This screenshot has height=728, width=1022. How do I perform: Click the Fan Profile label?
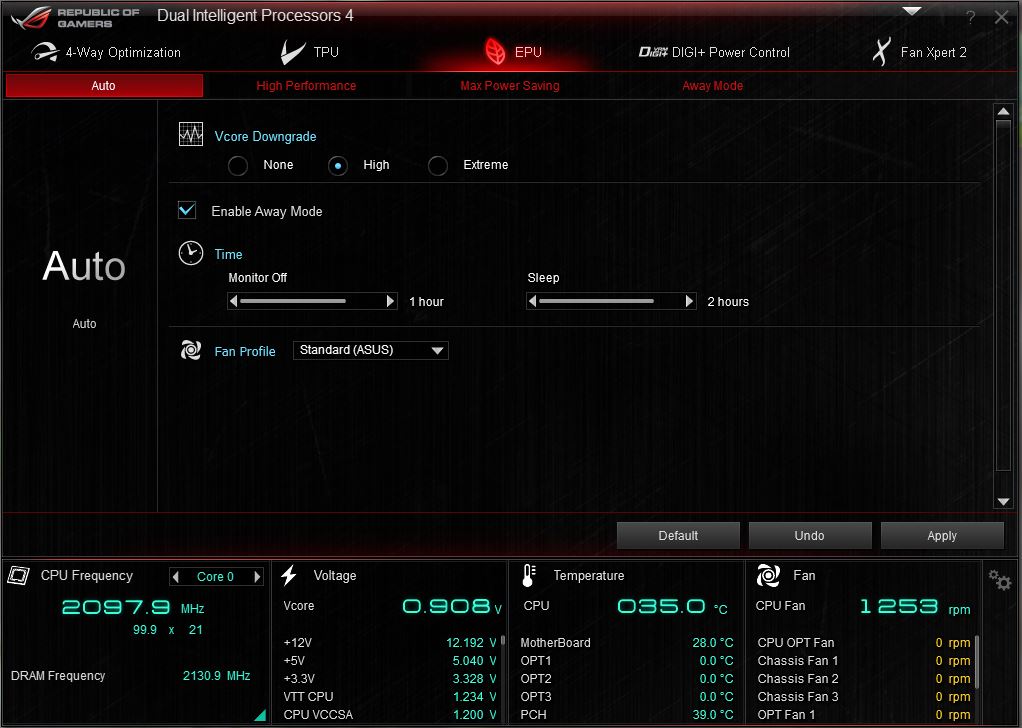click(x=244, y=351)
